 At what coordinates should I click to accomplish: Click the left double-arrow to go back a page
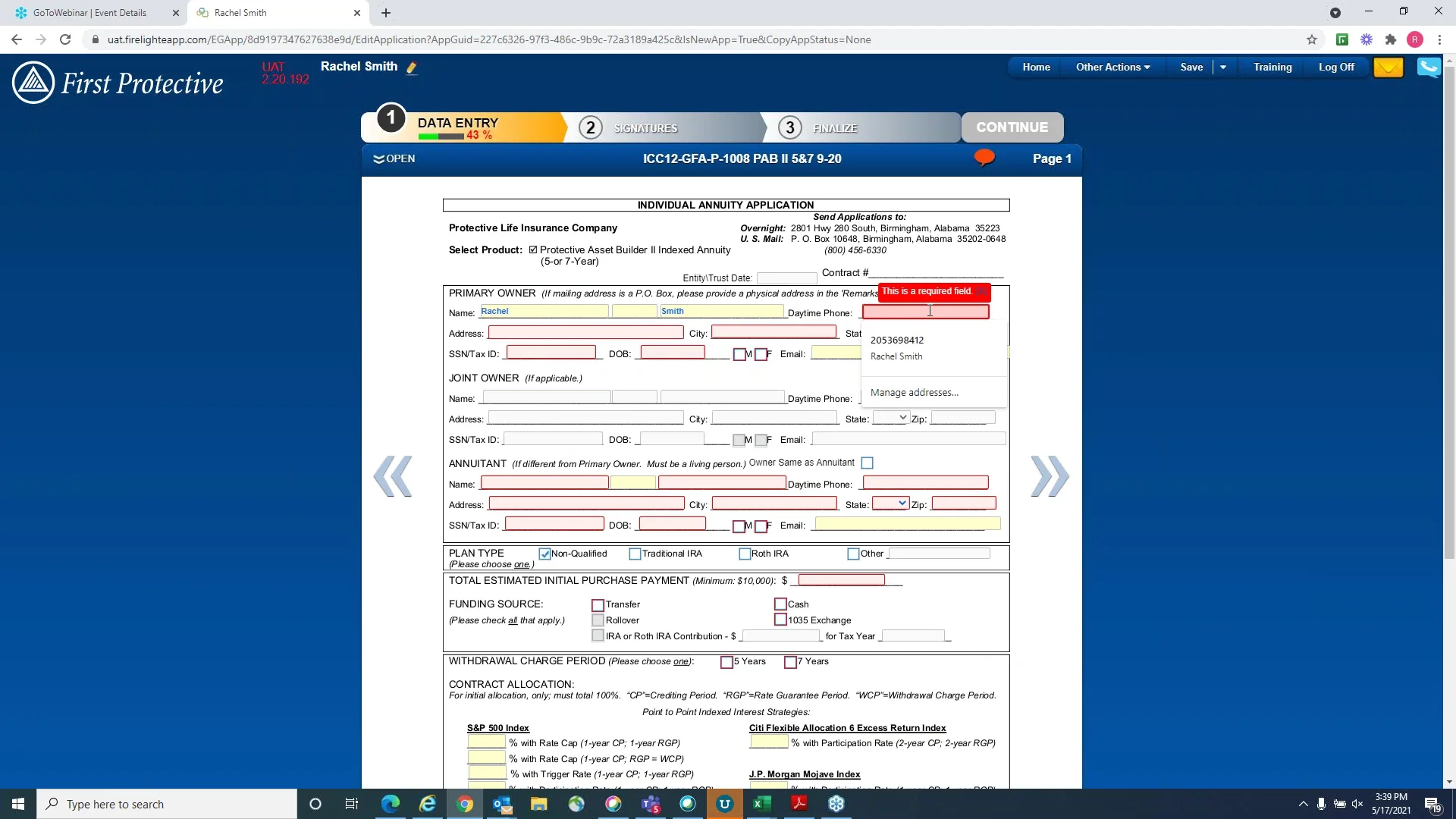point(393,476)
